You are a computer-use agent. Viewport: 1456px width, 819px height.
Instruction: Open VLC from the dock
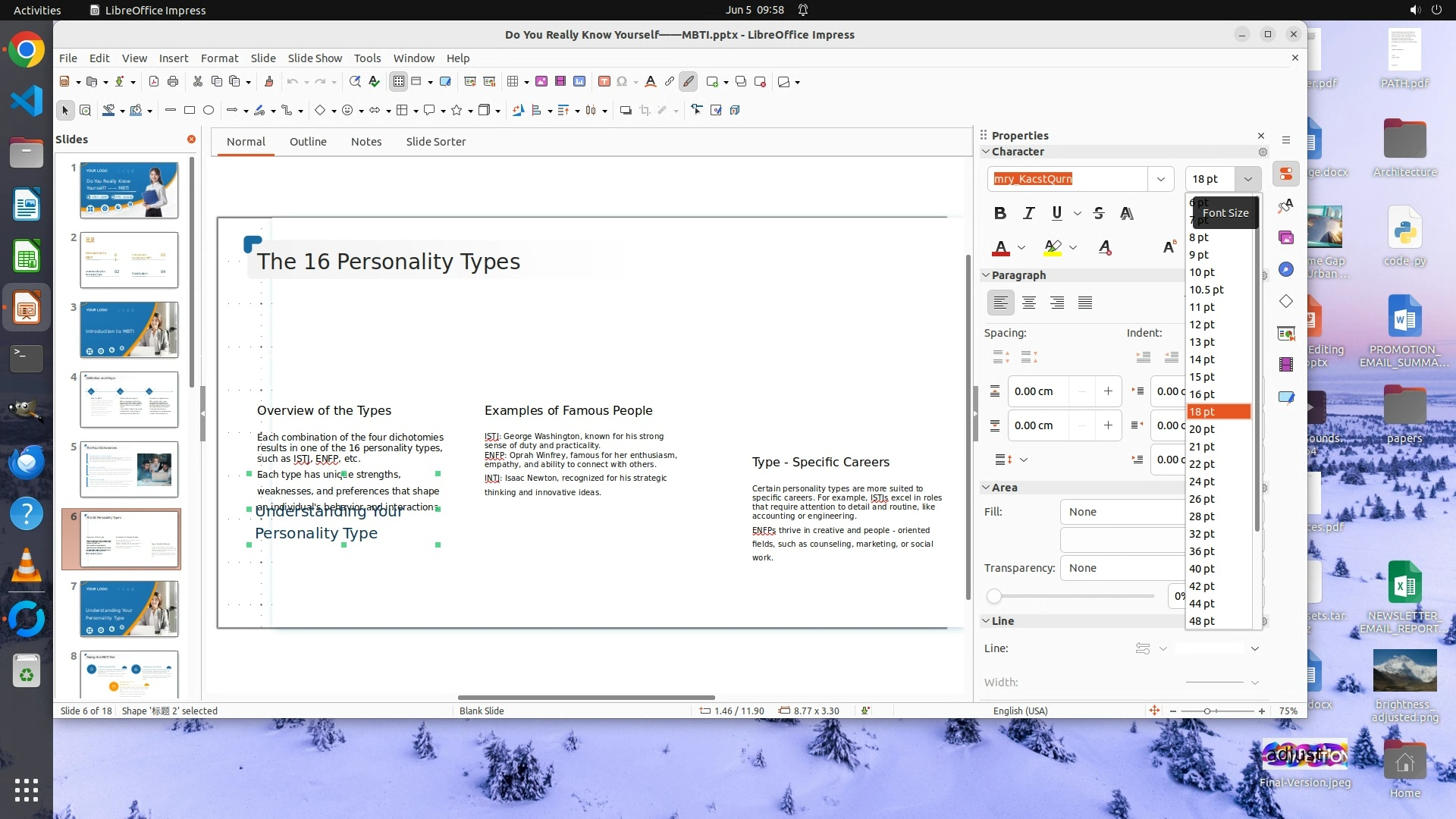pyautogui.click(x=27, y=566)
